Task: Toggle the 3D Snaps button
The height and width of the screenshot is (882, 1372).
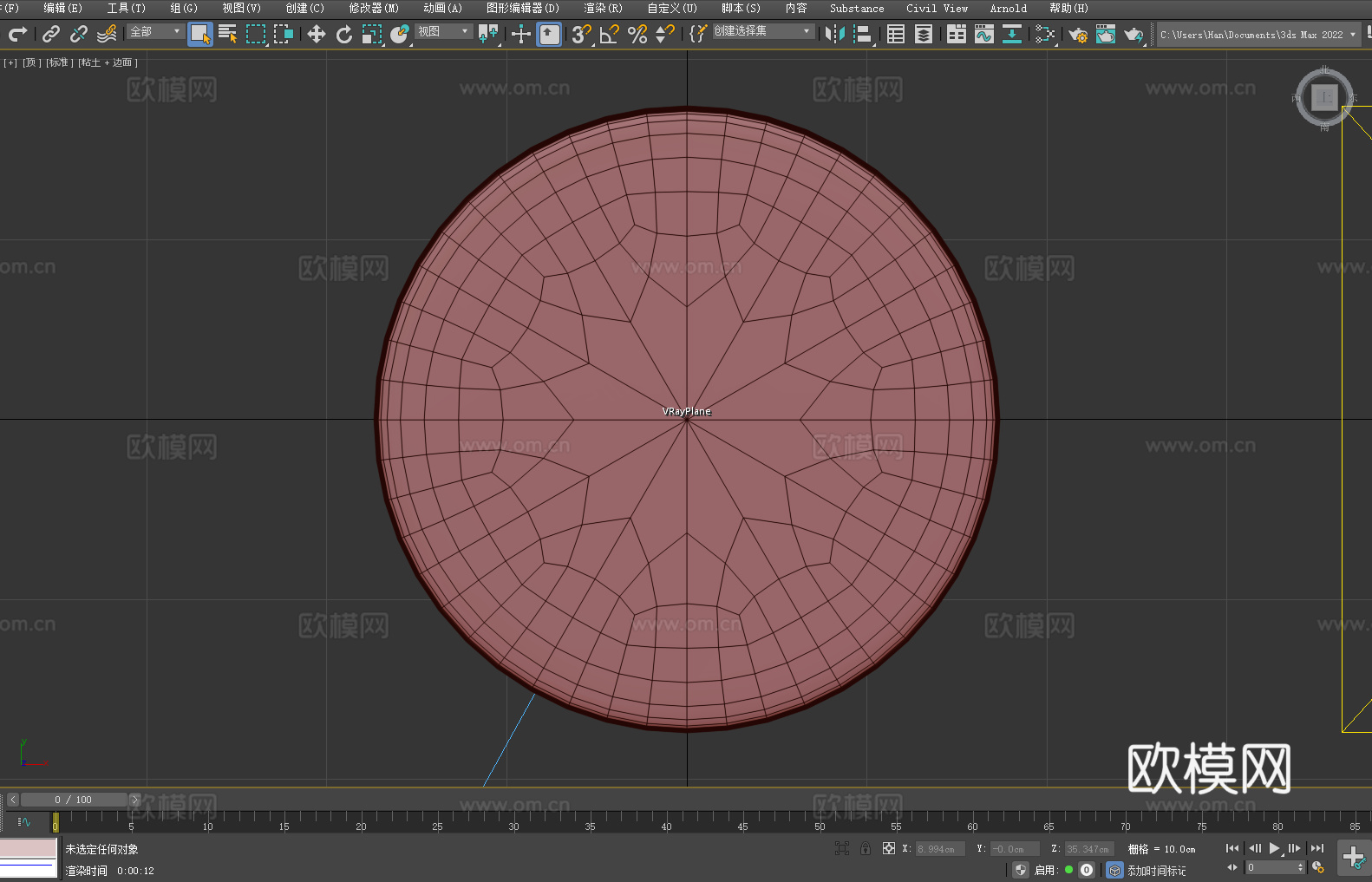Action: 582,34
